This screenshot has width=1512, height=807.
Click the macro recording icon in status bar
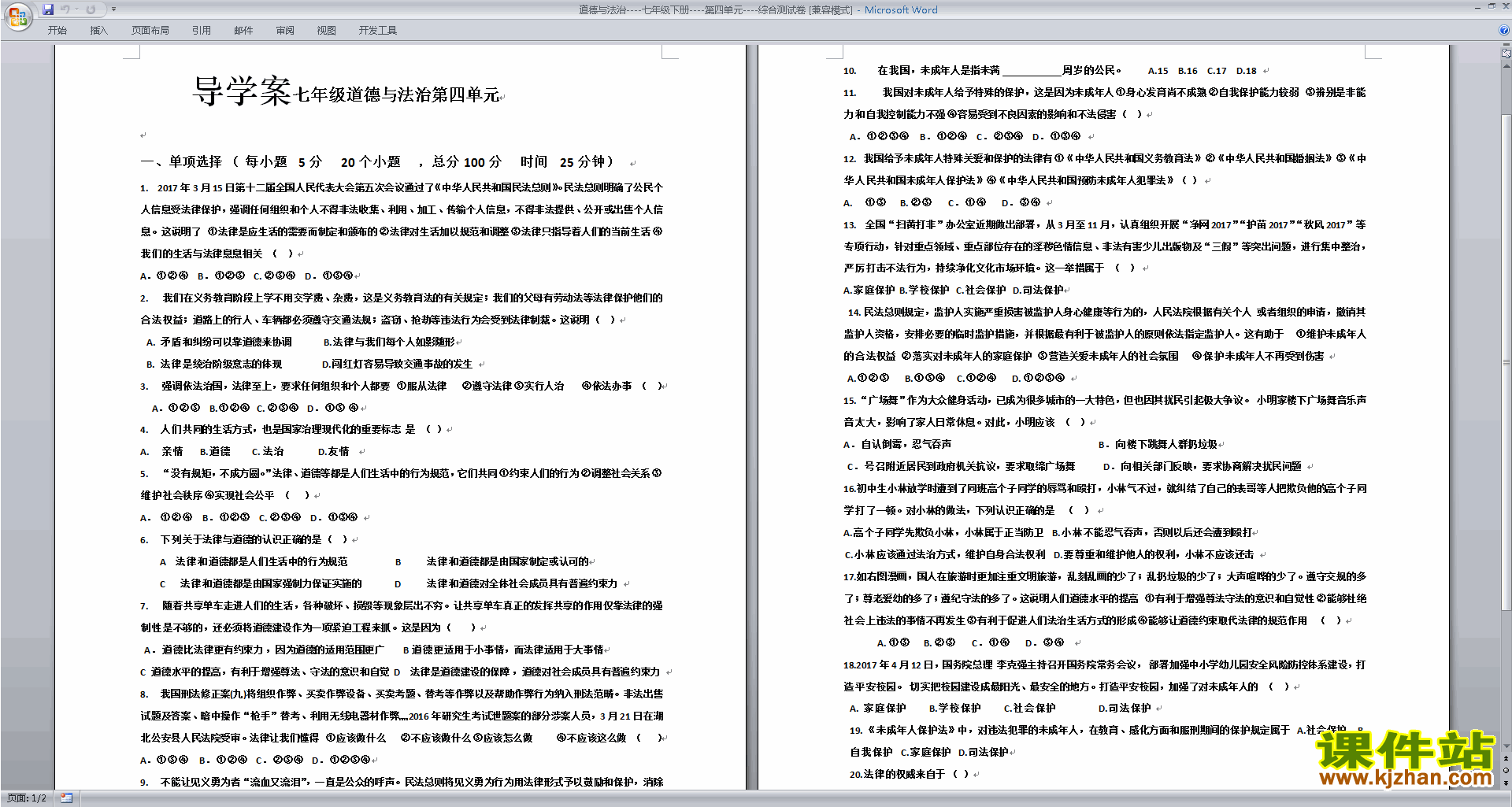coord(66,798)
